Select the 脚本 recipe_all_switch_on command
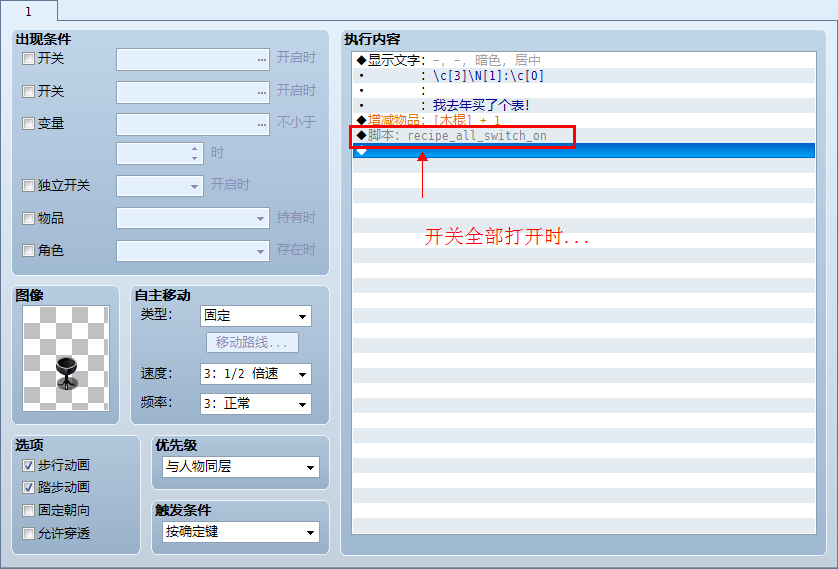Screen dimensions: 838x569 point(584,136)
